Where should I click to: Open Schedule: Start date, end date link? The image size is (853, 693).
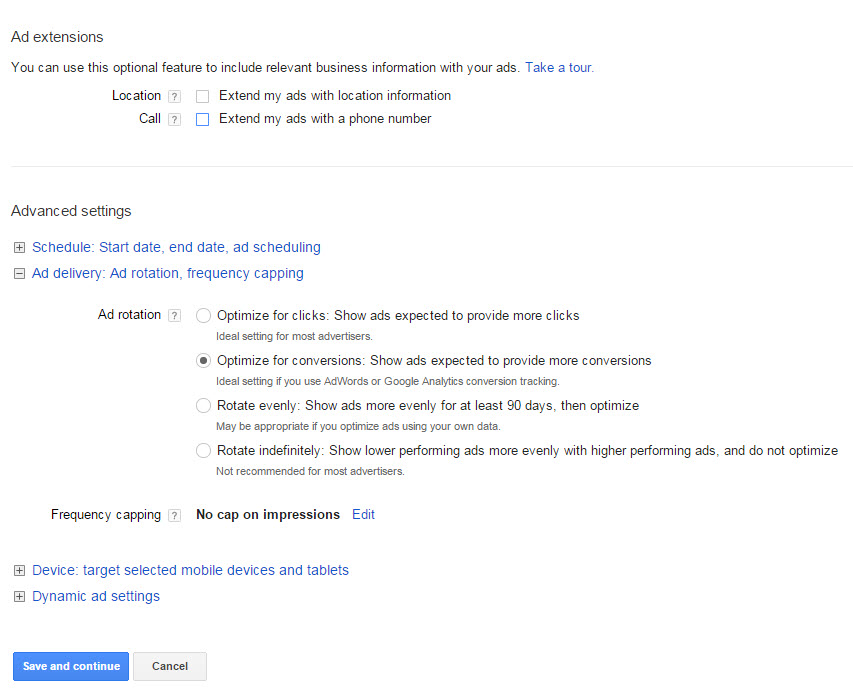coord(176,247)
